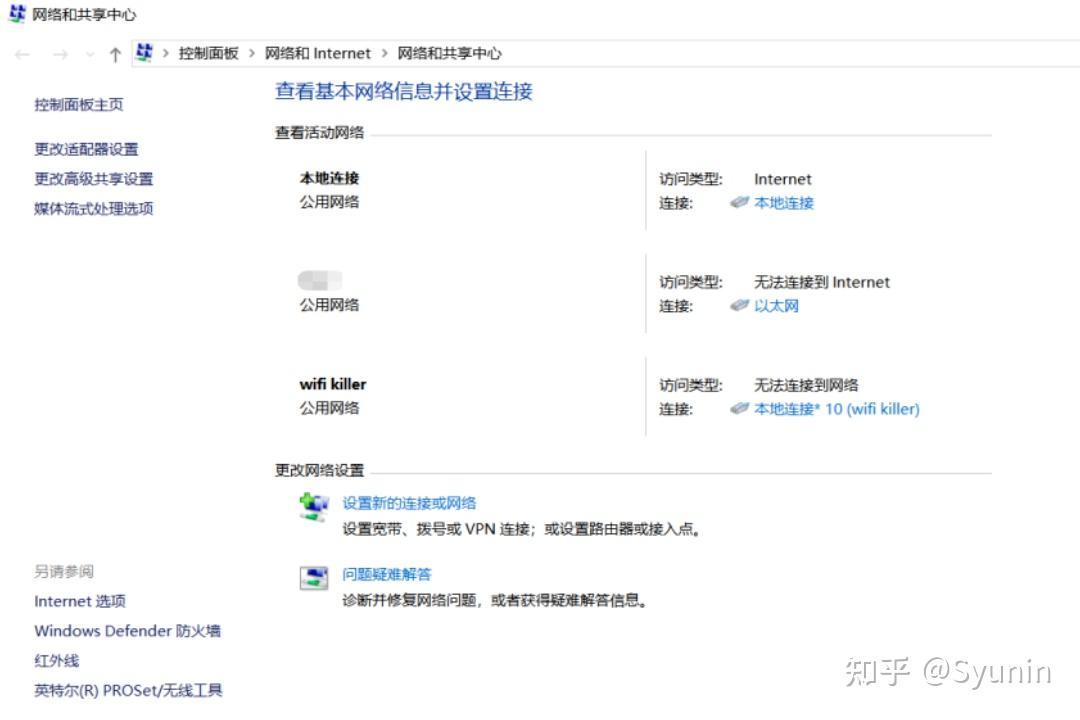Click 公用网络 under 本地连接 heading
Image resolution: width=1080 pixels, height=720 pixels.
pos(329,202)
